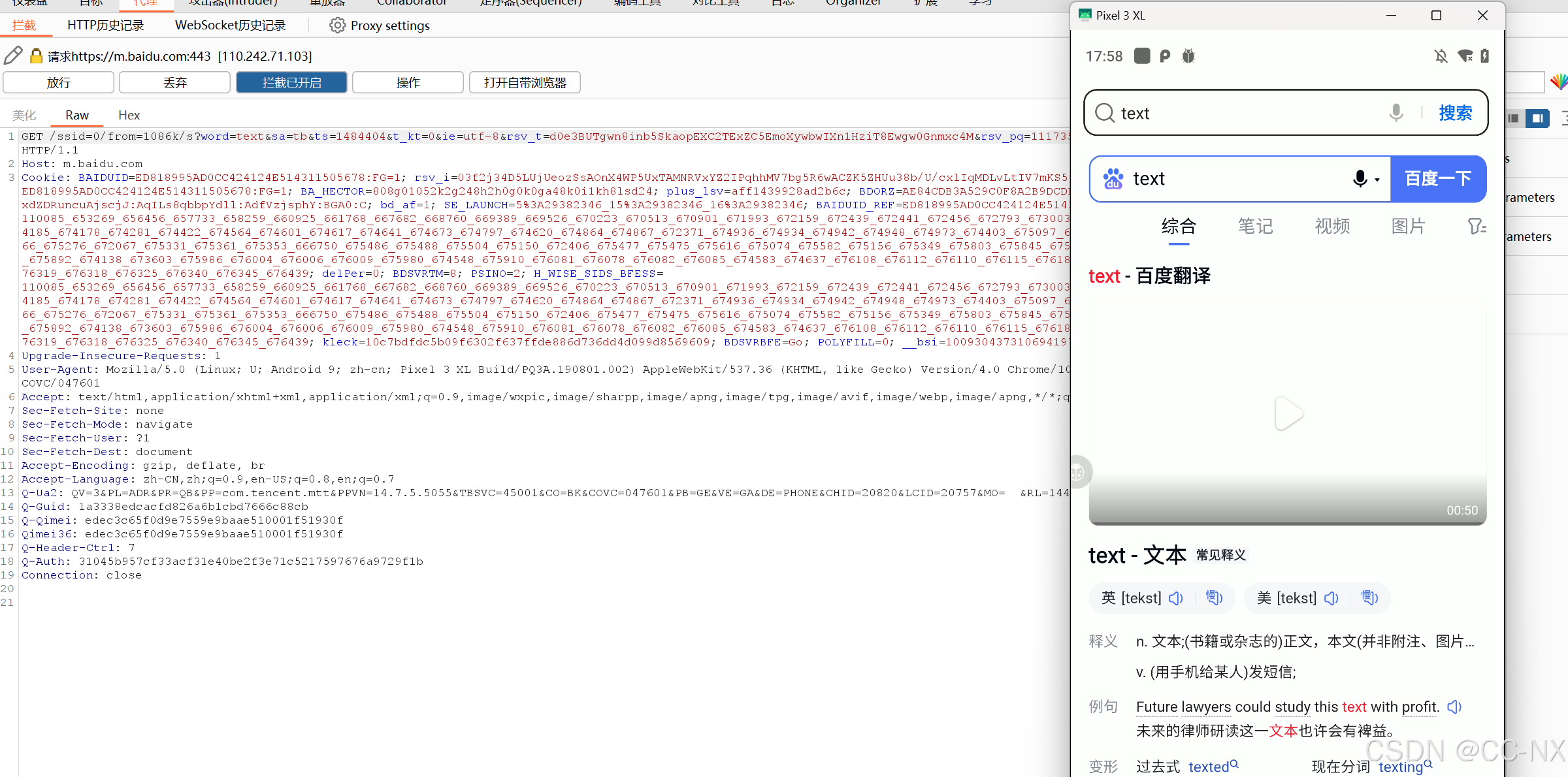1568x777 pixels.
Task: Open the 操作 actions dropdown
Action: tap(408, 83)
